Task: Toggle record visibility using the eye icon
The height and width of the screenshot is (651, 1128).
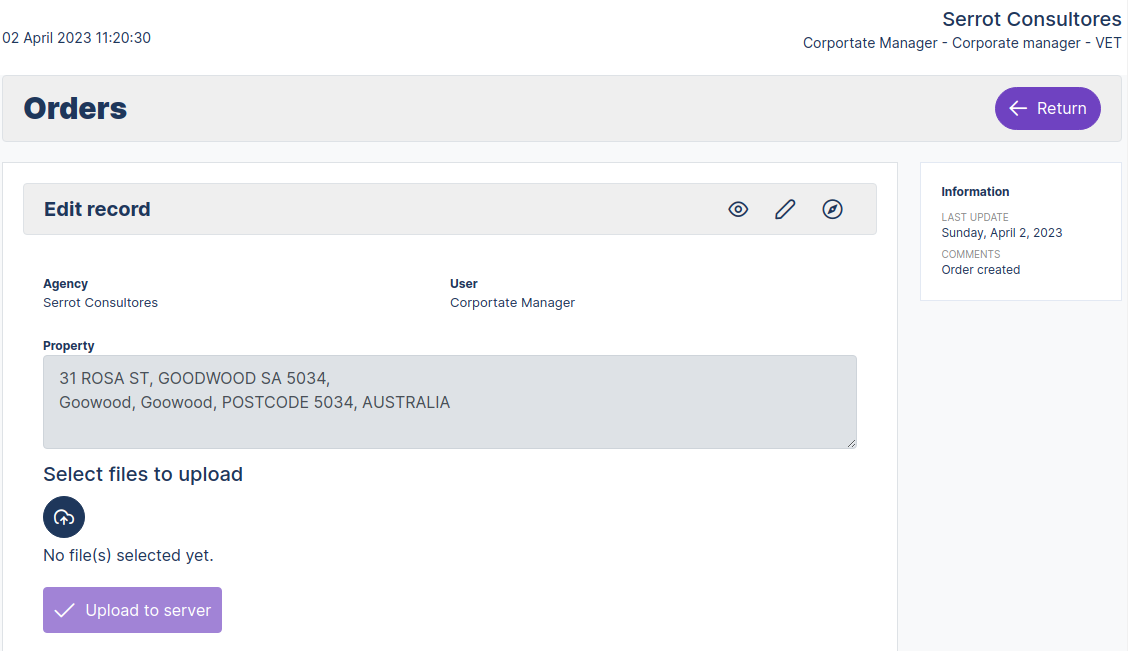Action: click(738, 209)
